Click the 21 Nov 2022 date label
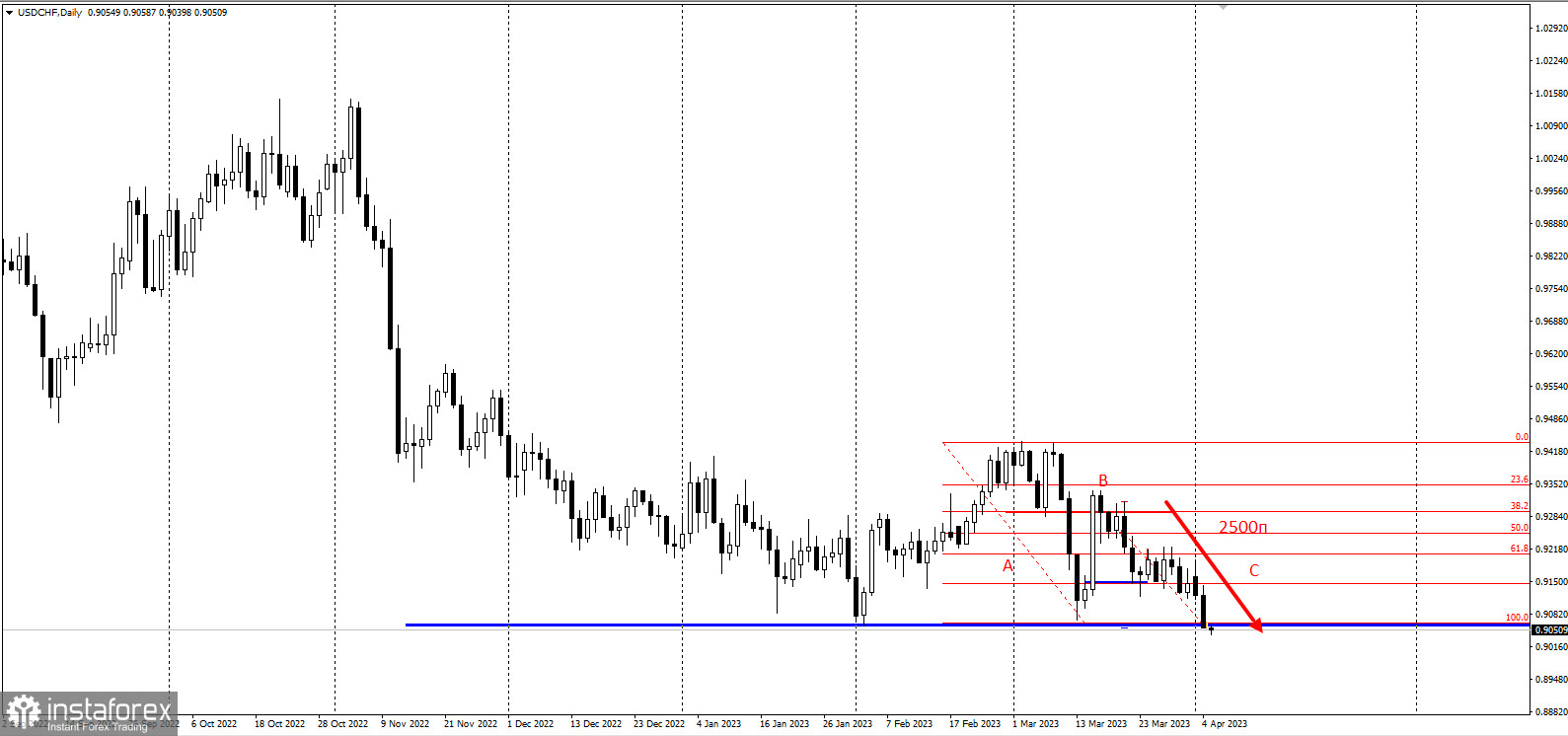1568x736 pixels. point(471,724)
